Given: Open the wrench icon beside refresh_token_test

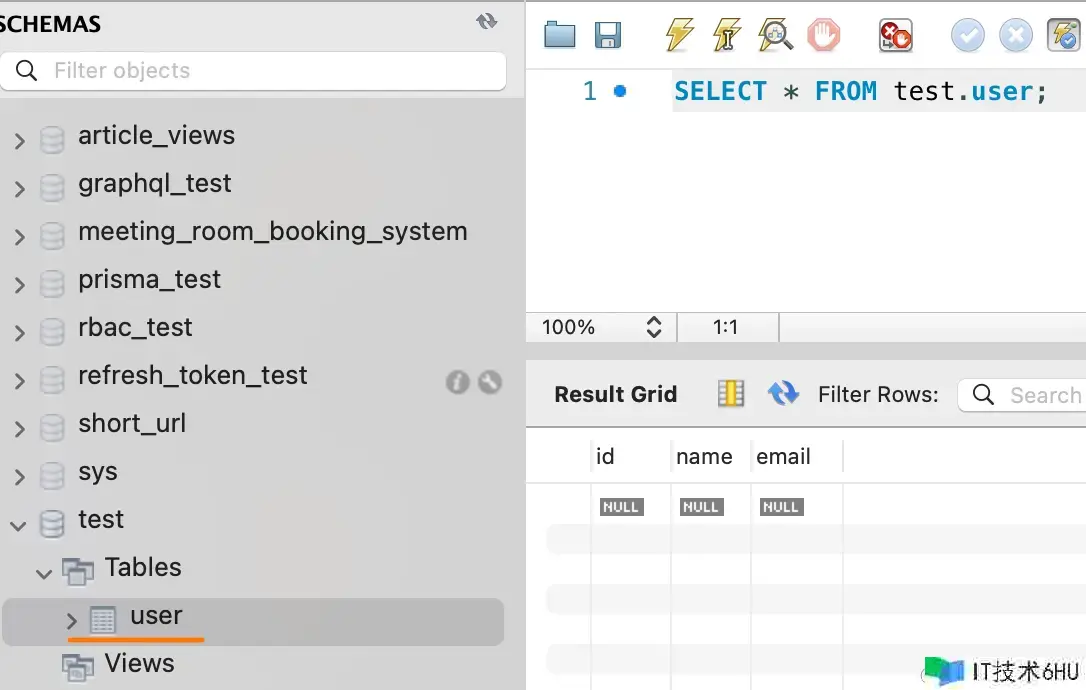Looking at the screenshot, I should tap(490, 381).
